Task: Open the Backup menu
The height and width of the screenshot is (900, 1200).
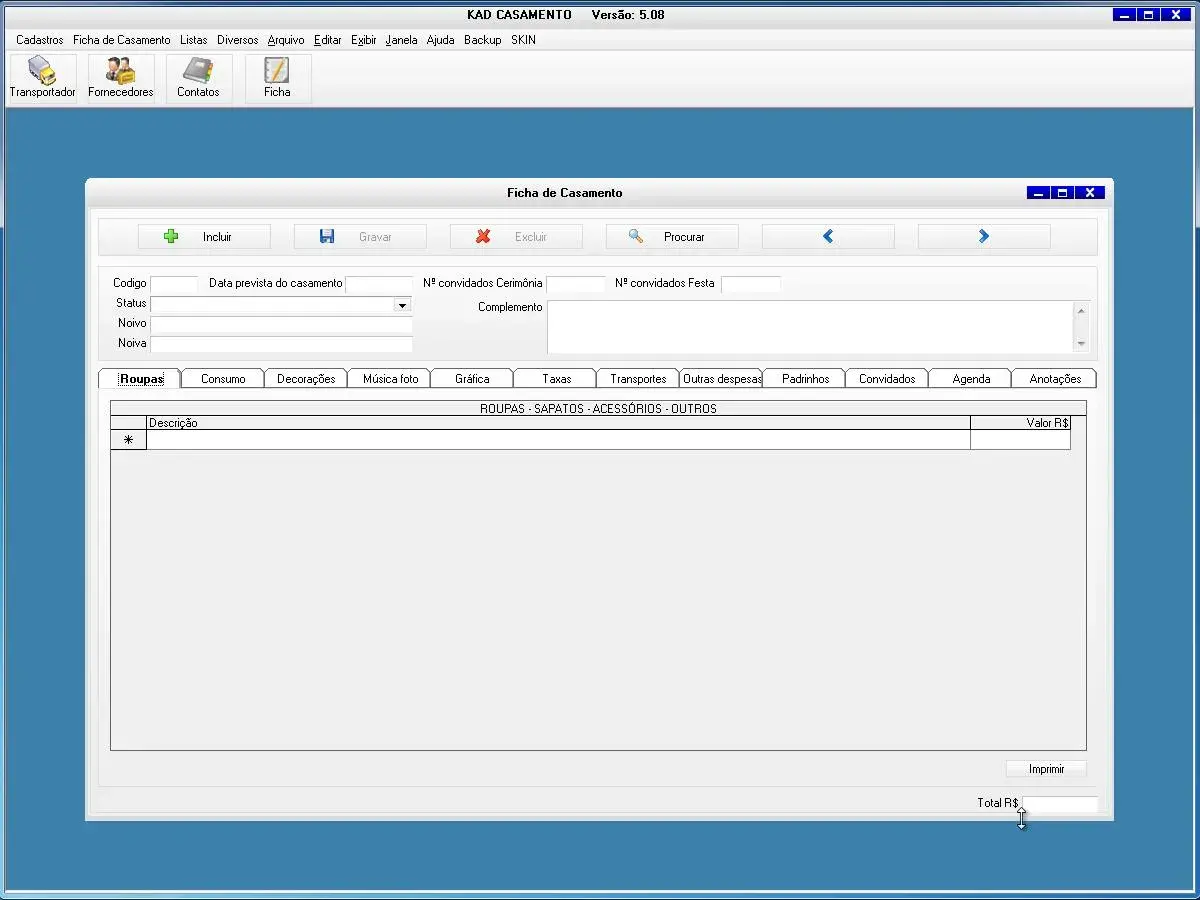Action: point(482,40)
